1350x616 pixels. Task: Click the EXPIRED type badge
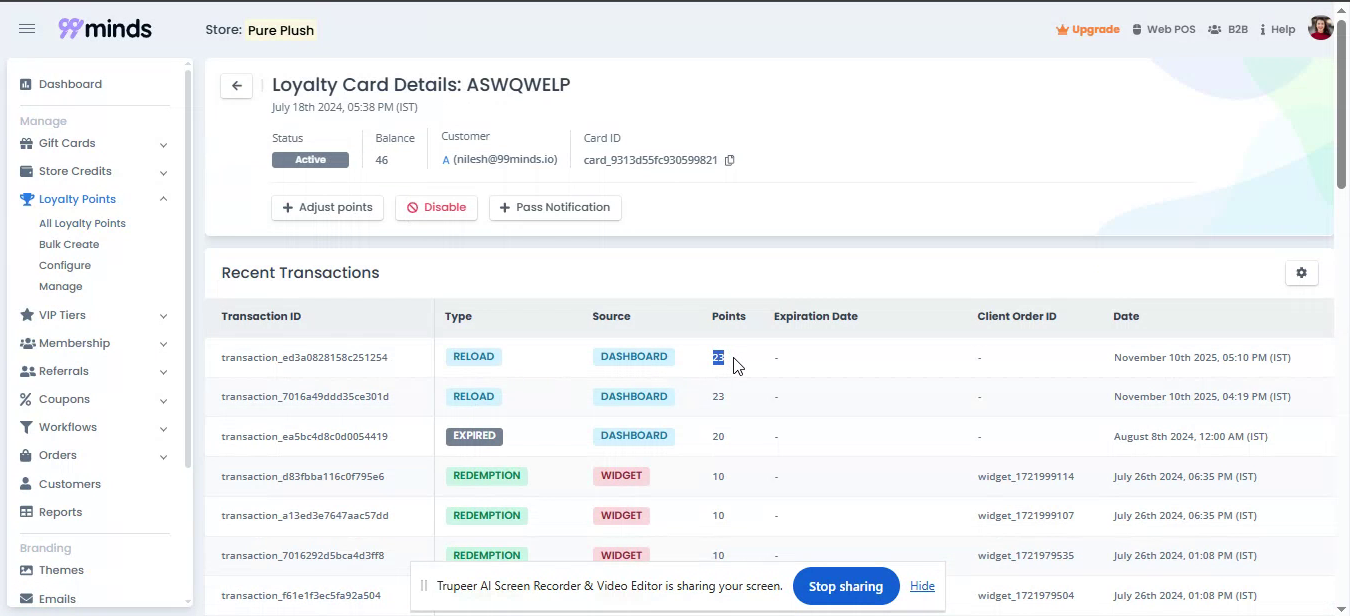click(474, 436)
